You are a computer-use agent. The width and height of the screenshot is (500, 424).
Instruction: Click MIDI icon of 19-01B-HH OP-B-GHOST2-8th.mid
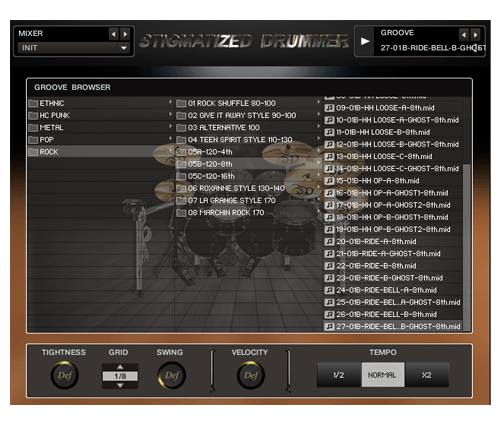(x=329, y=230)
